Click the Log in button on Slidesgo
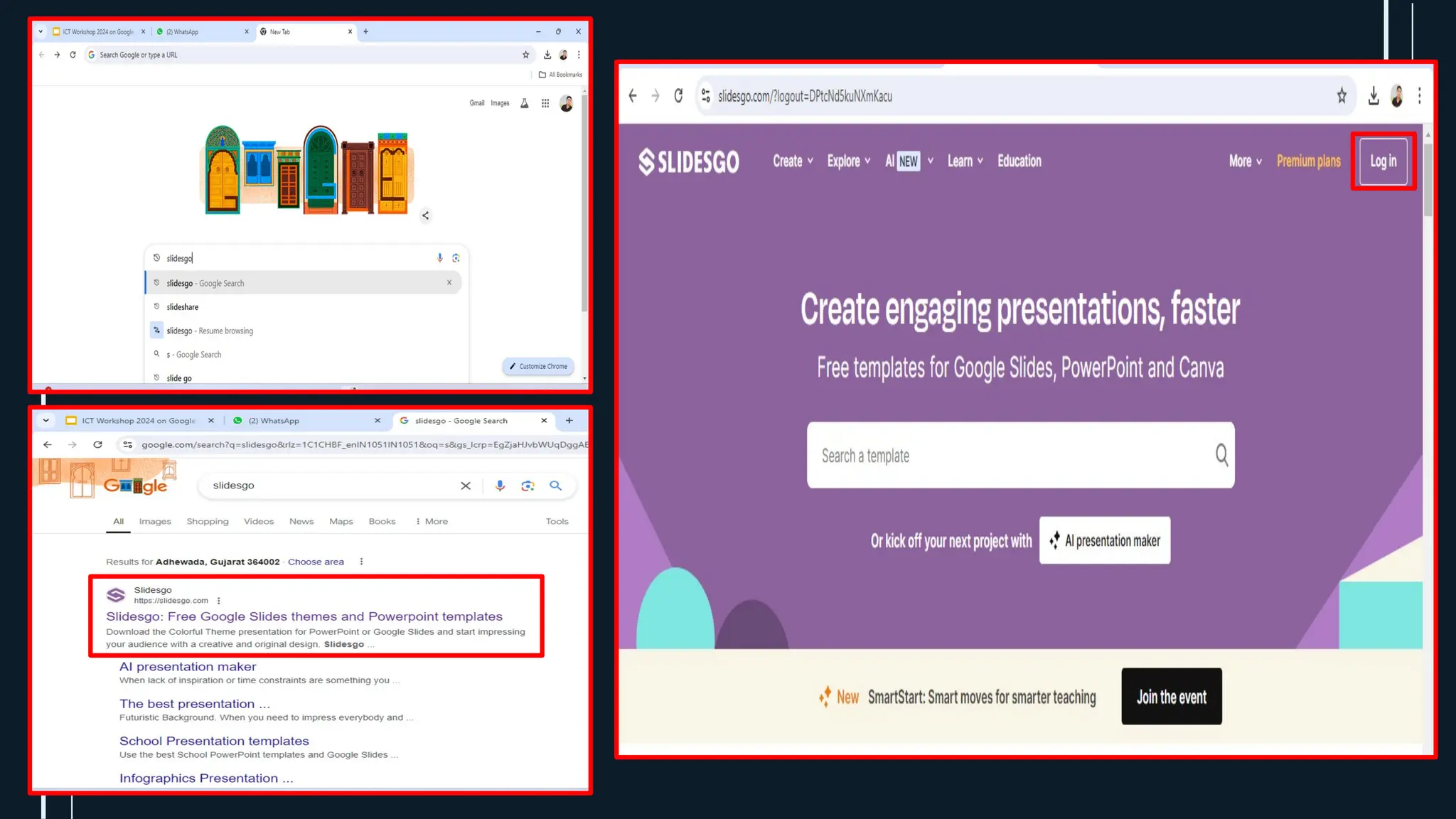 click(1383, 161)
